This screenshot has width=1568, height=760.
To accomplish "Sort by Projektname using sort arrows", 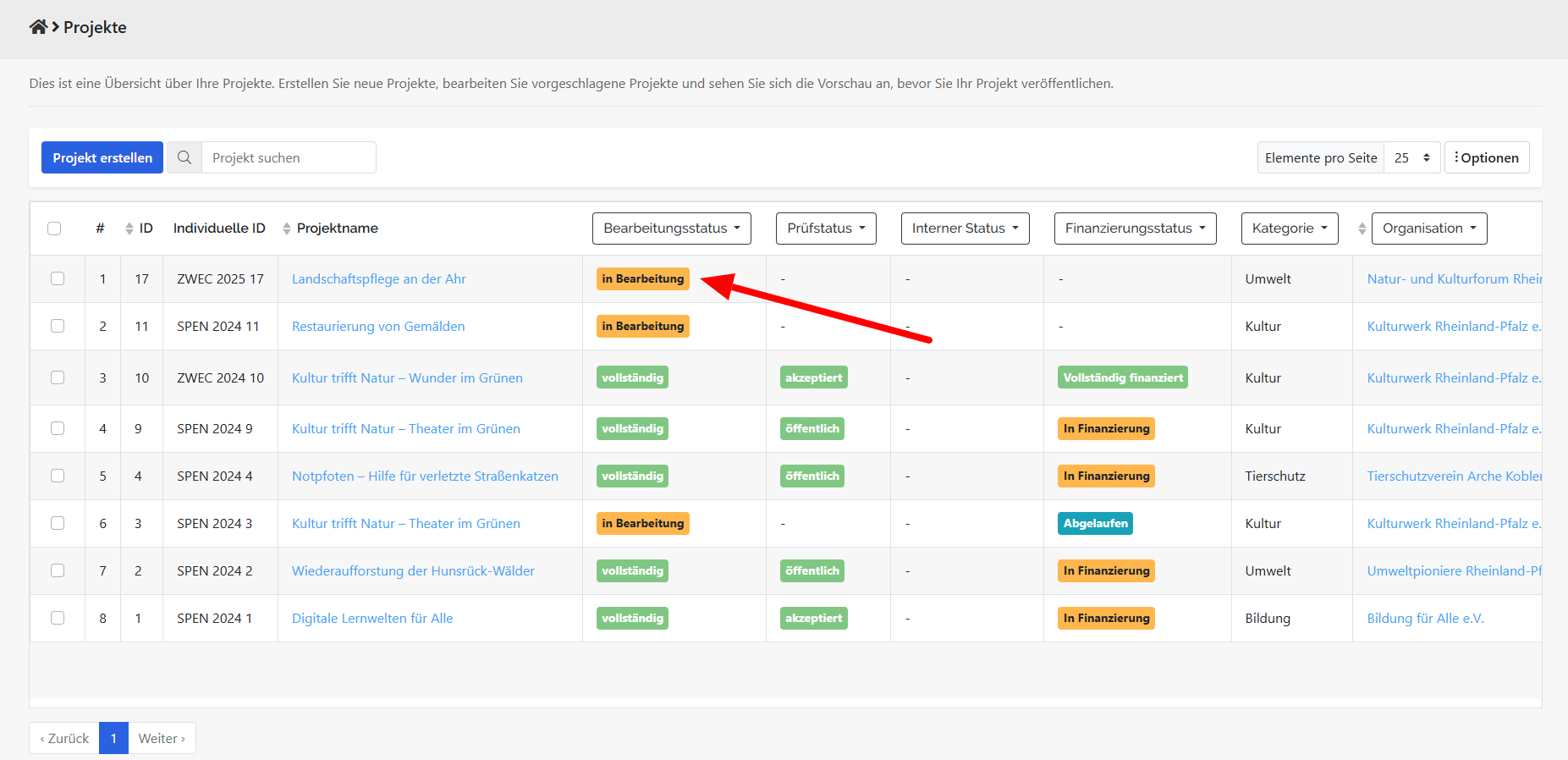I will (x=287, y=229).
